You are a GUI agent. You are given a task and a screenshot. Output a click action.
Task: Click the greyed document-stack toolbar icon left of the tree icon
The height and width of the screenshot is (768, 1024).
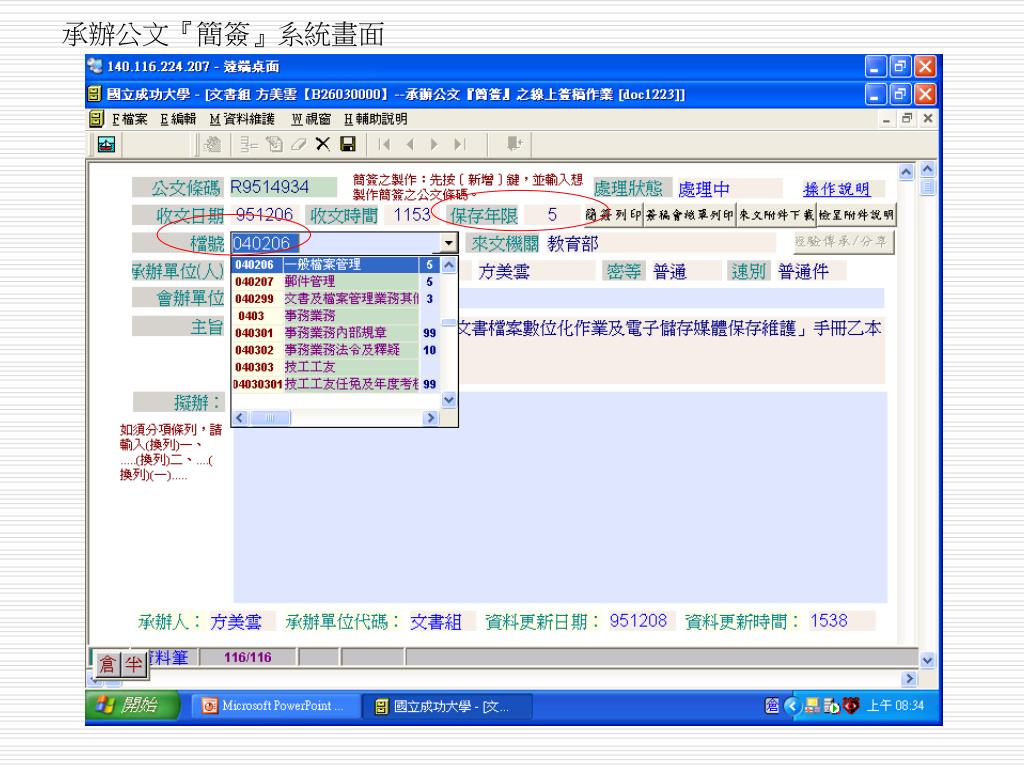click(212, 144)
